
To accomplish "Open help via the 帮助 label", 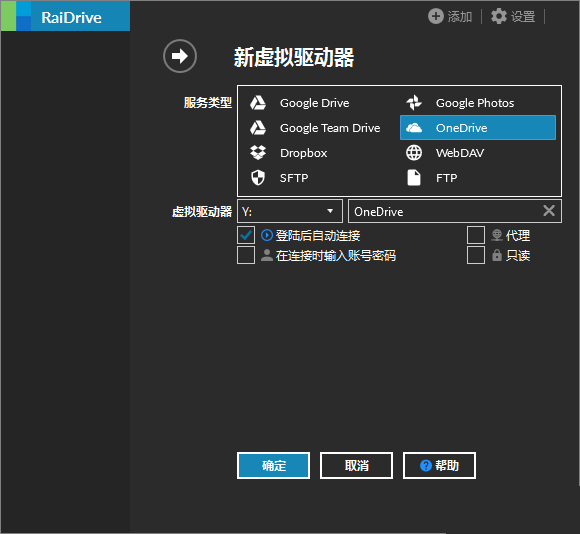I will (446, 466).
